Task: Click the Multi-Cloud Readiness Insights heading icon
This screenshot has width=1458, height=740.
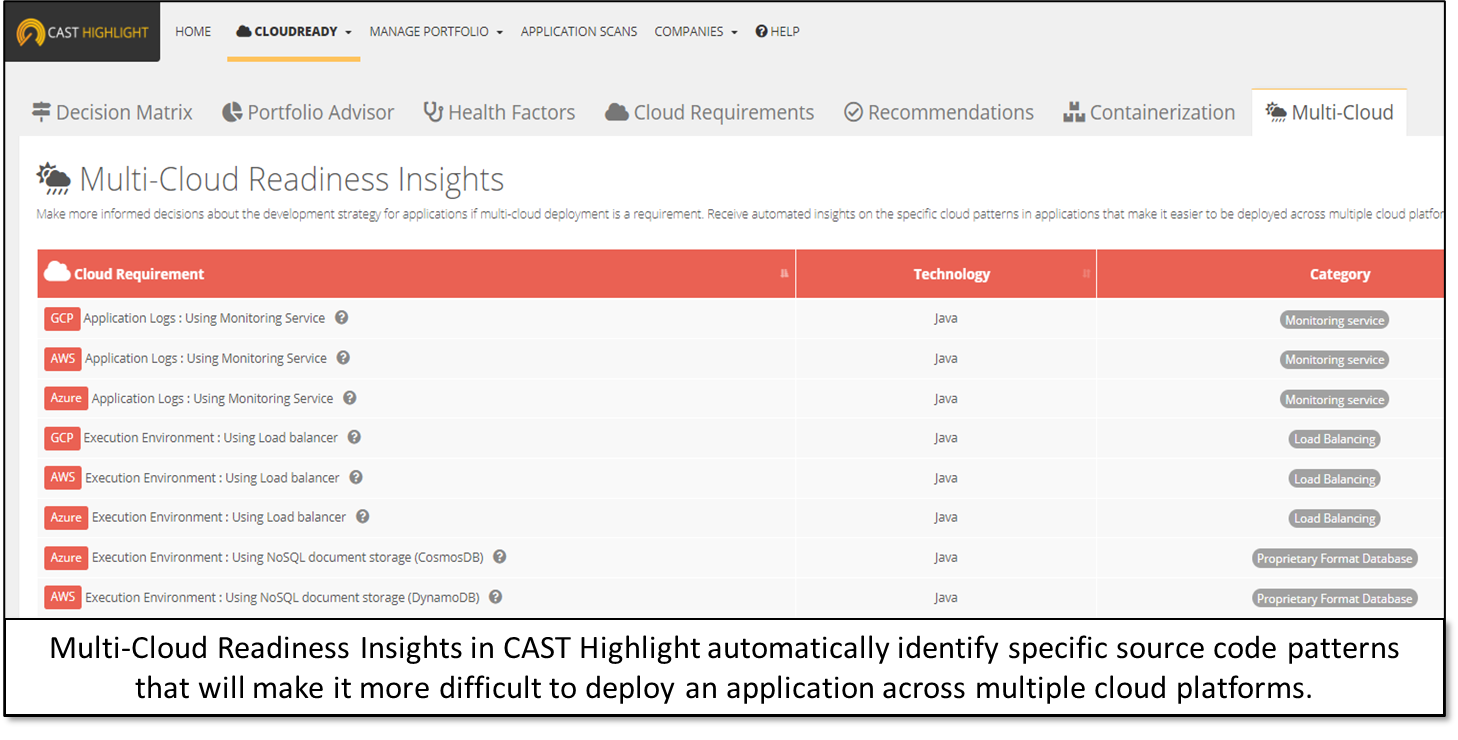Action: (54, 180)
